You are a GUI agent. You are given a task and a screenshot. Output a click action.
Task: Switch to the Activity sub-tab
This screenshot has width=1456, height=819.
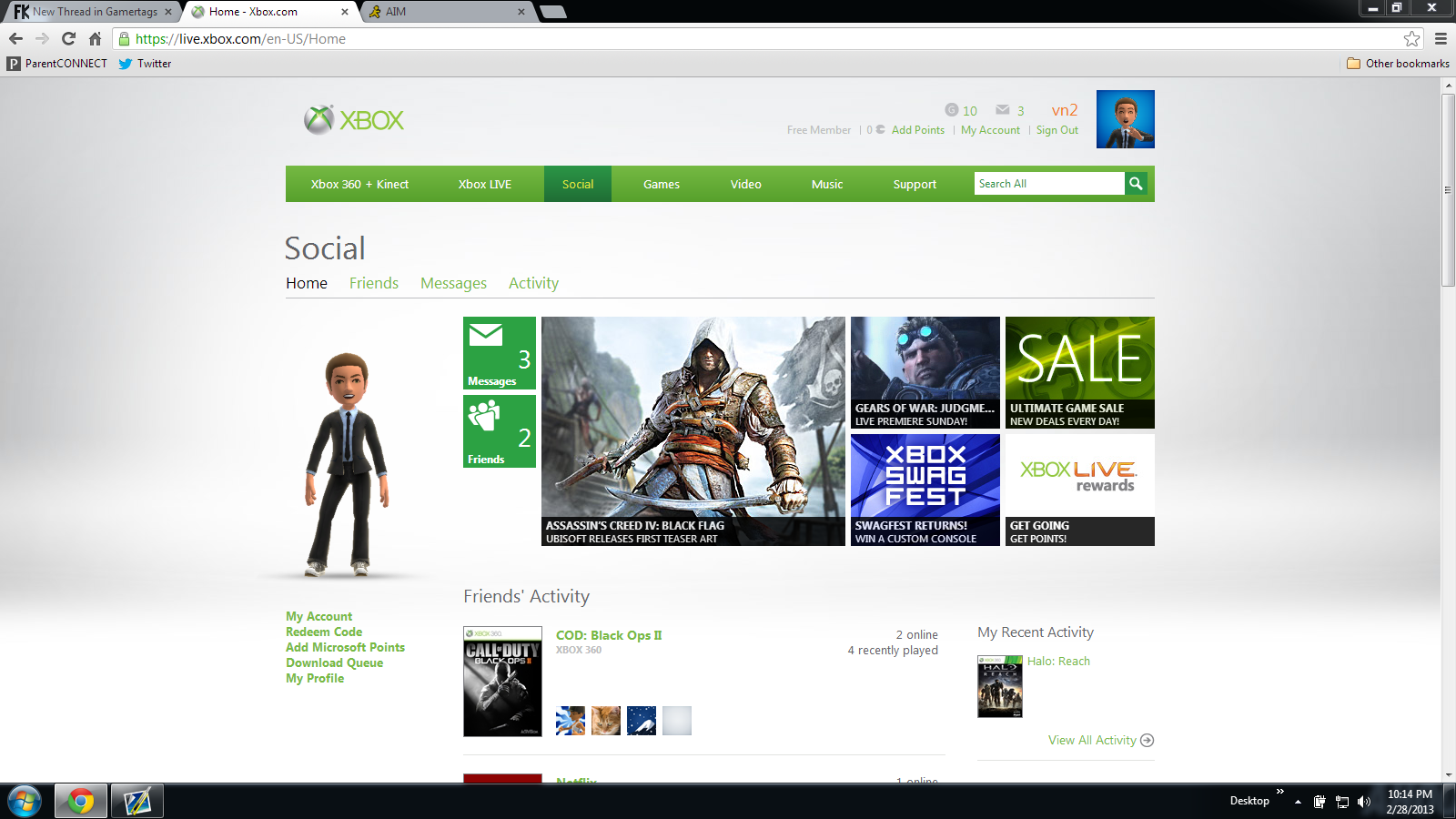(533, 283)
